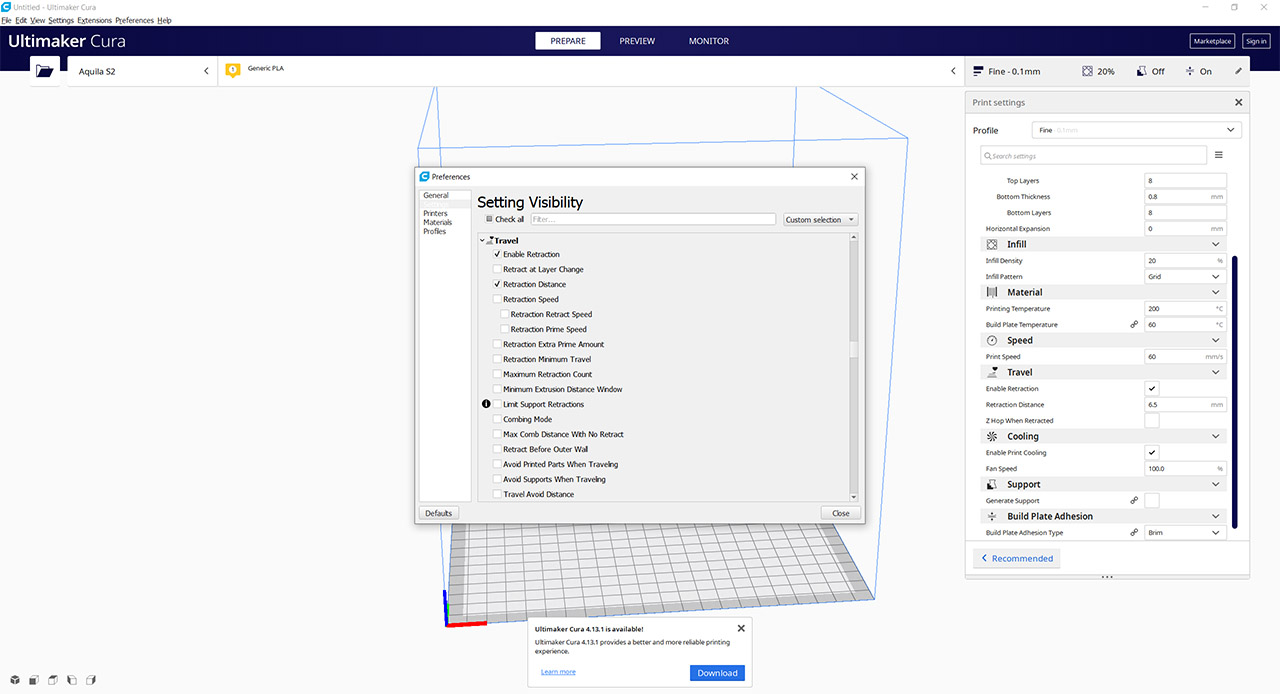This screenshot has height=694, width=1280.
Task: Click the Support category icon
Action: pyautogui.click(x=992, y=484)
